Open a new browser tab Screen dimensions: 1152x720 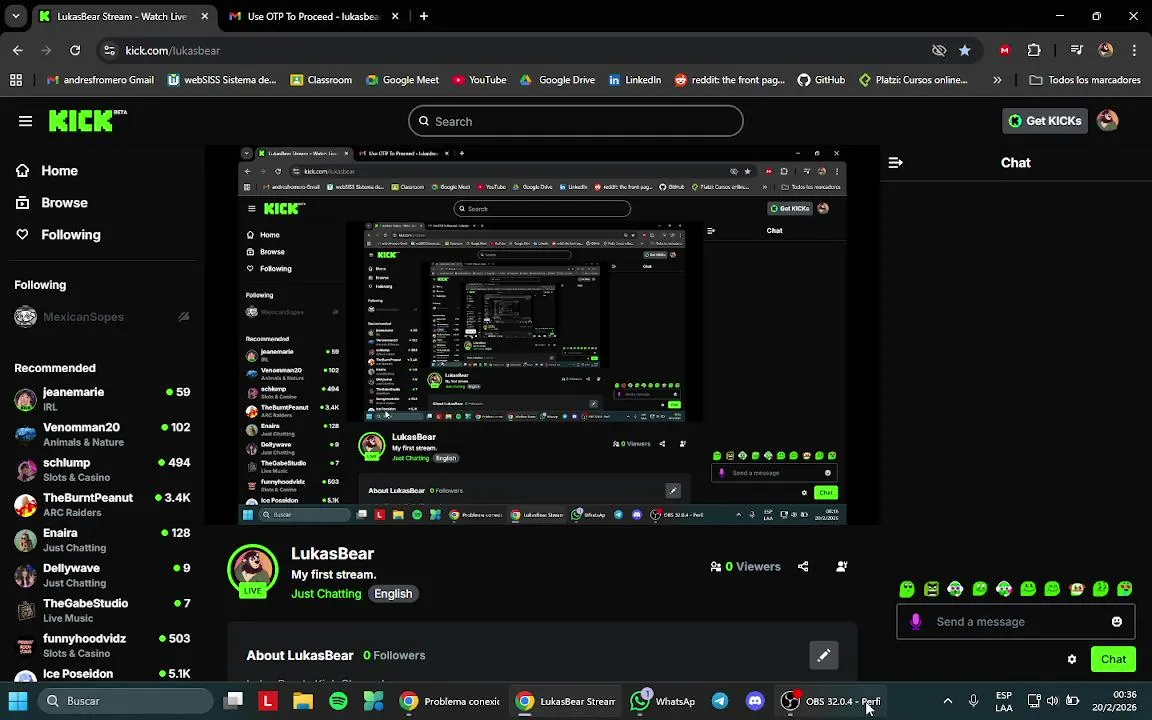[424, 16]
